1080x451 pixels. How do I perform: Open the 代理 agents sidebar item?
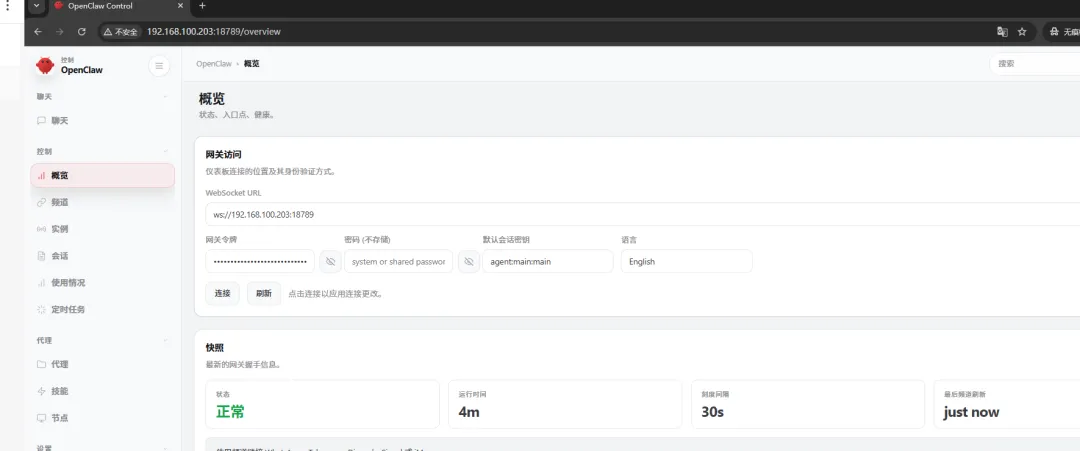coord(103,364)
